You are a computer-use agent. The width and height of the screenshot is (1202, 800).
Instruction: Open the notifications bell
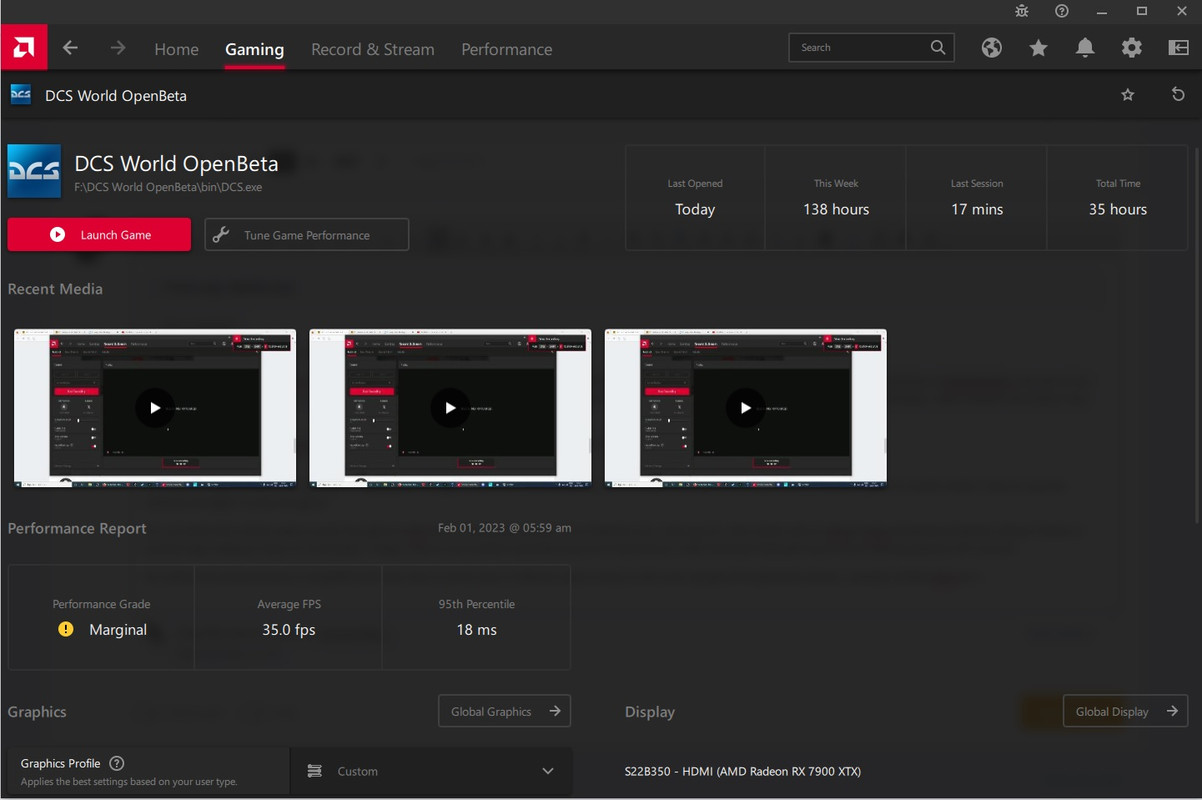click(x=1085, y=47)
